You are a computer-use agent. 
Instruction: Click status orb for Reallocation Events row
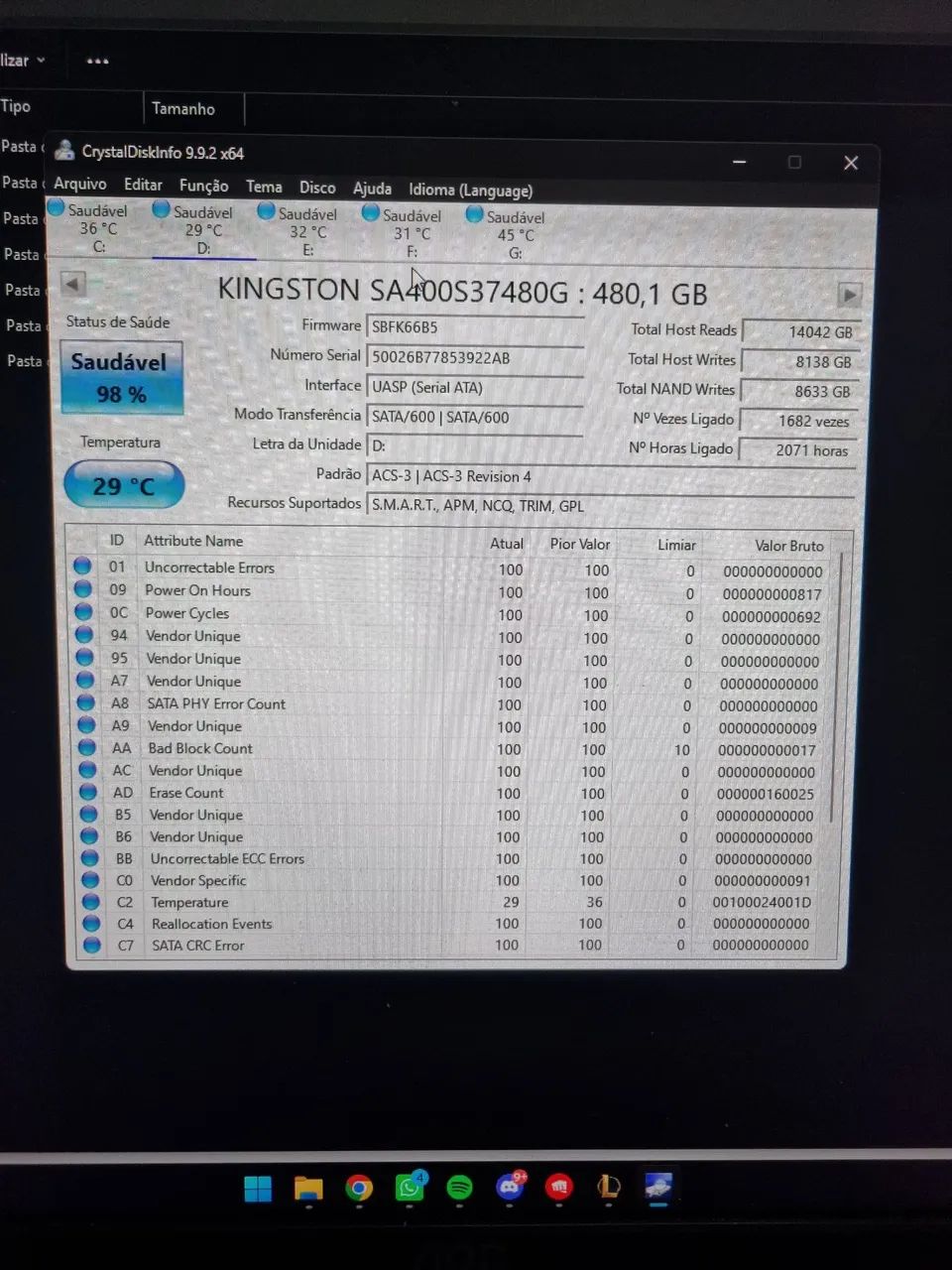pos(92,924)
